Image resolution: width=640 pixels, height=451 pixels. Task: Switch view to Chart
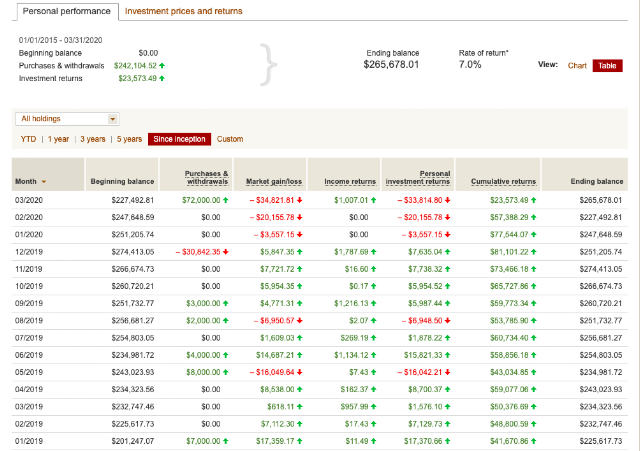click(577, 66)
